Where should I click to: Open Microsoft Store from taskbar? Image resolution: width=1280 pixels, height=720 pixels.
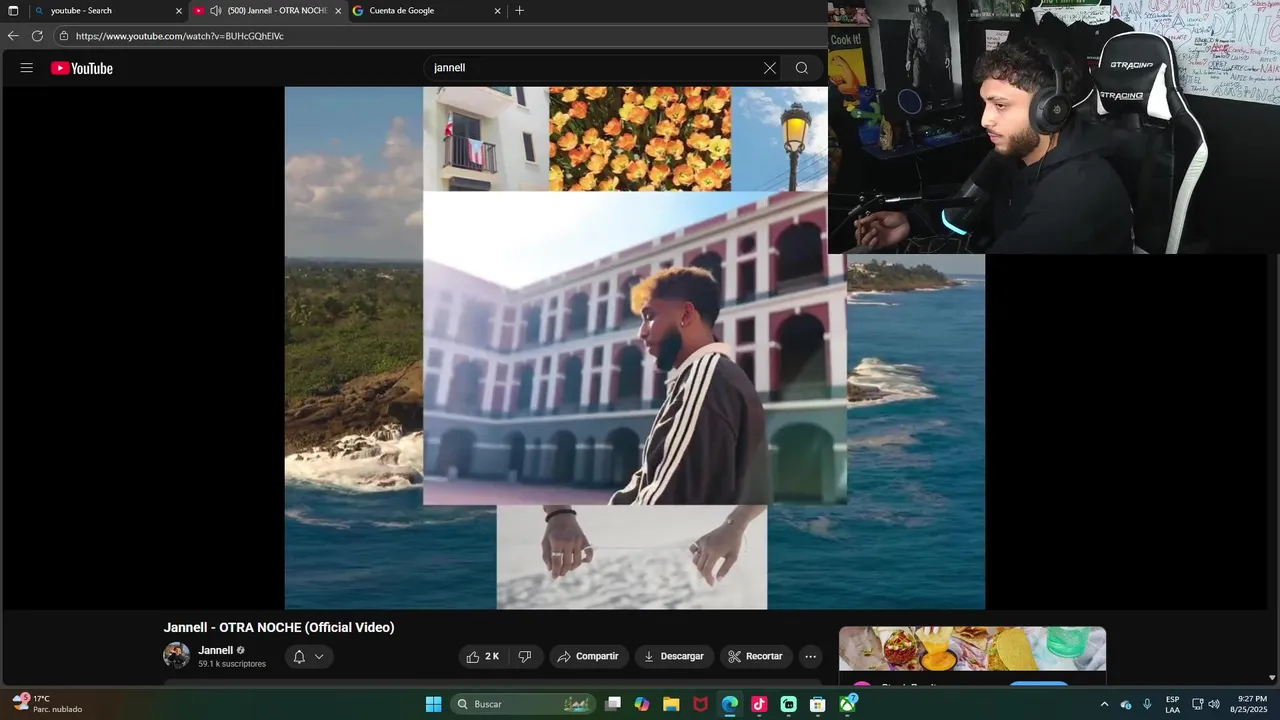click(x=817, y=704)
